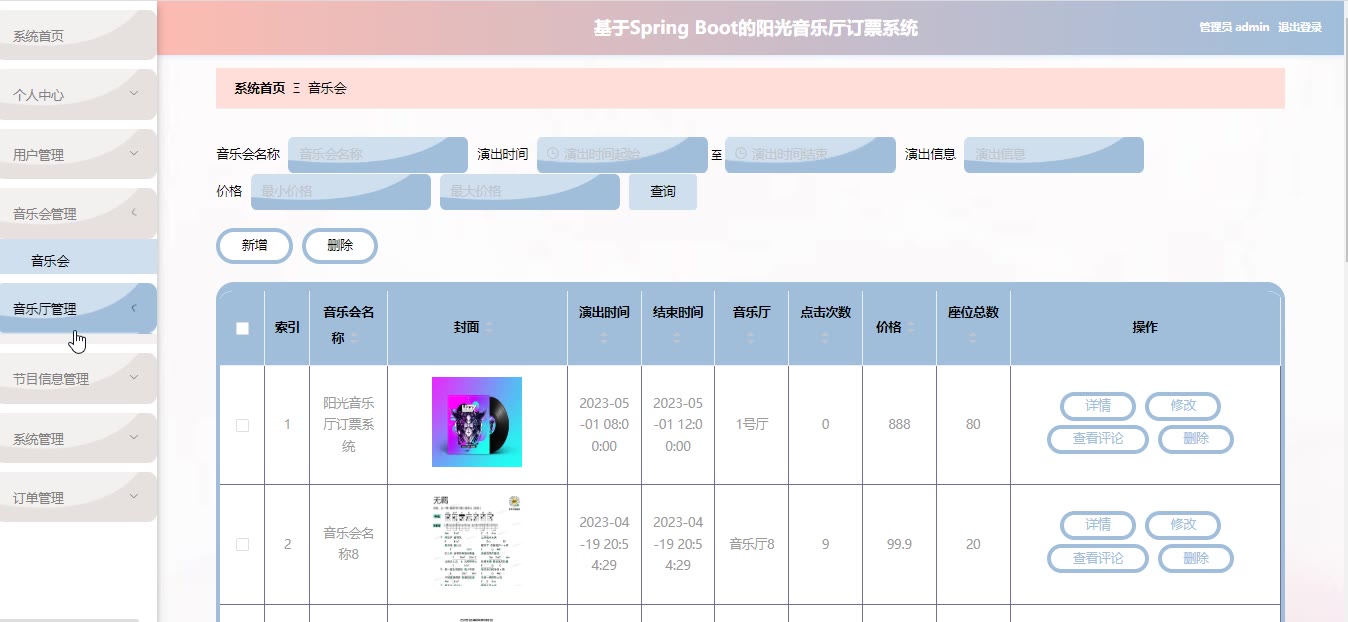Focus the 最大价格 input field
This screenshot has height=622, width=1348.
[x=530, y=192]
